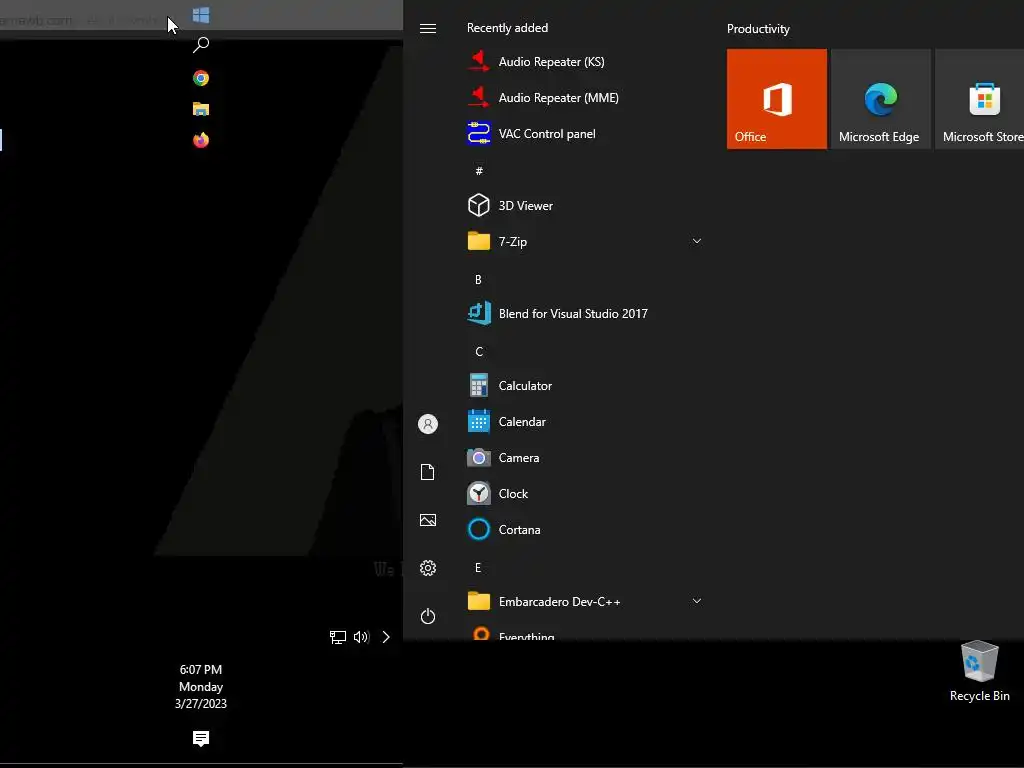Open Calculator app
Screen dimensions: 1024x768
586,386
